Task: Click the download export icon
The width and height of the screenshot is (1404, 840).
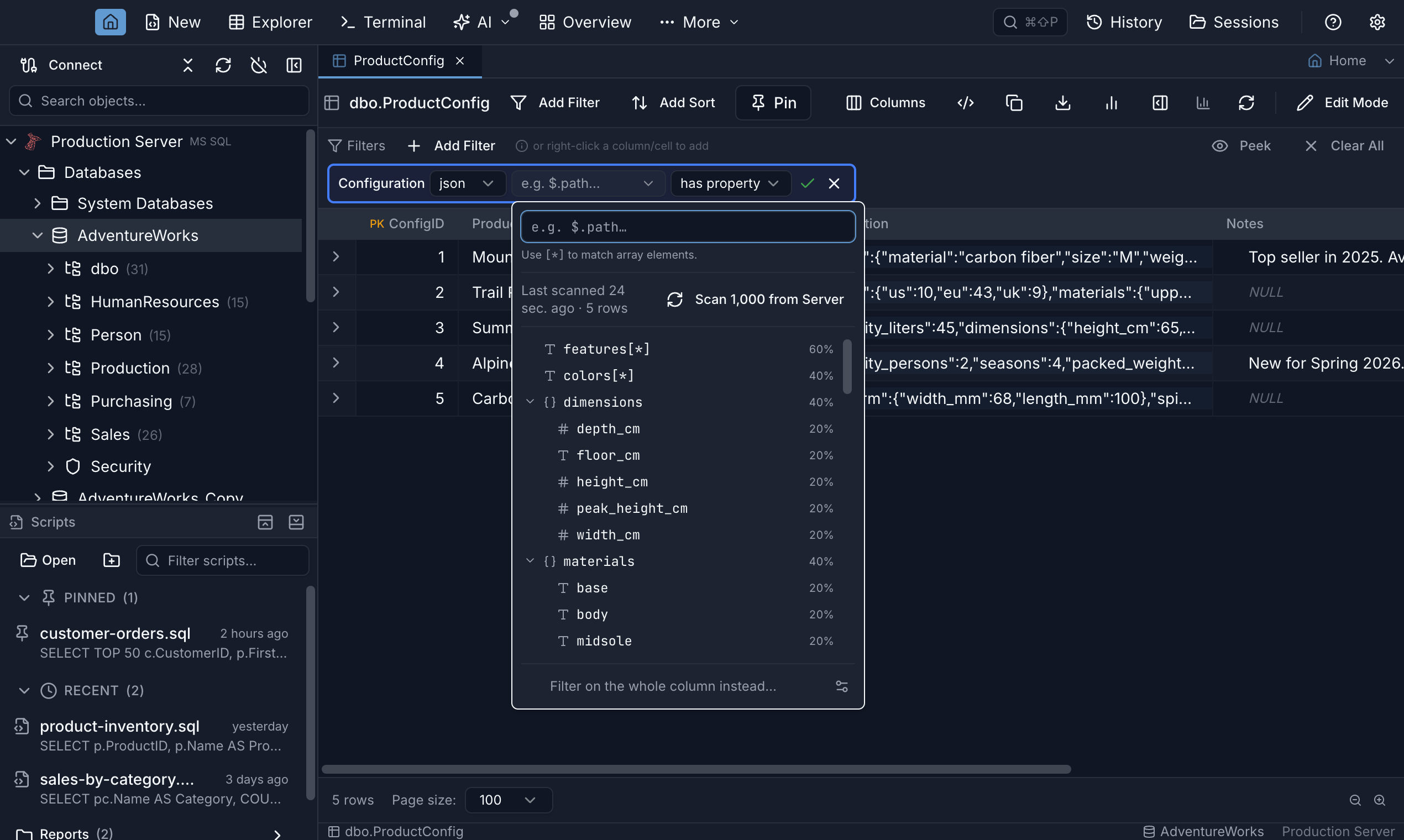Action: 1062,102
